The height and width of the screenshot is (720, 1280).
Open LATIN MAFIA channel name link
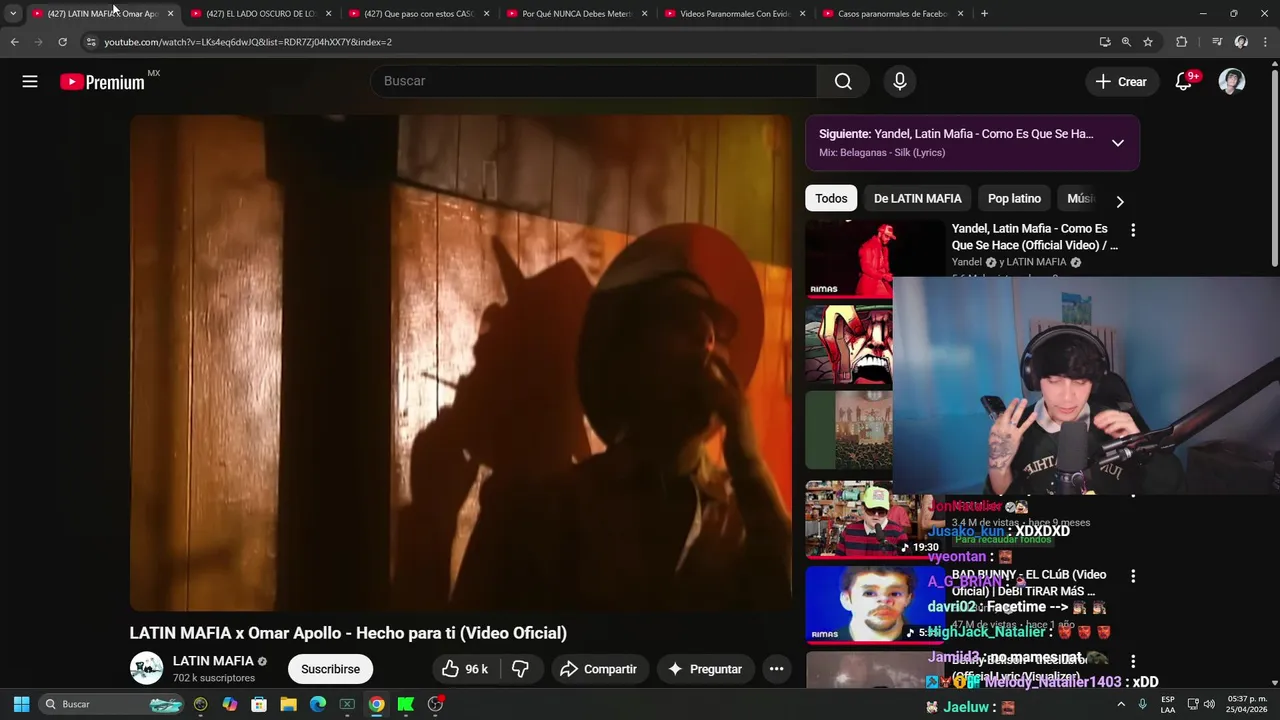[213, 661]
